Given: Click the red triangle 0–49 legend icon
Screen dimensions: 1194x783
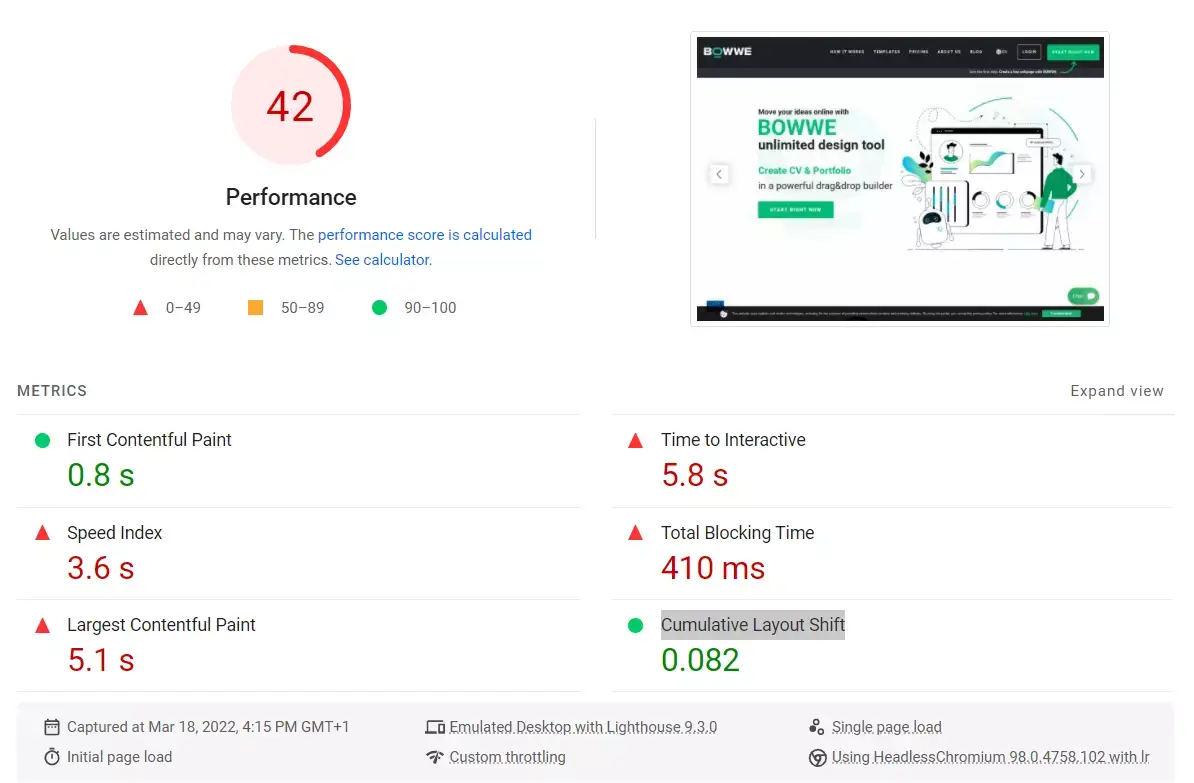Looking at the screenshot, I should point(140,308).
